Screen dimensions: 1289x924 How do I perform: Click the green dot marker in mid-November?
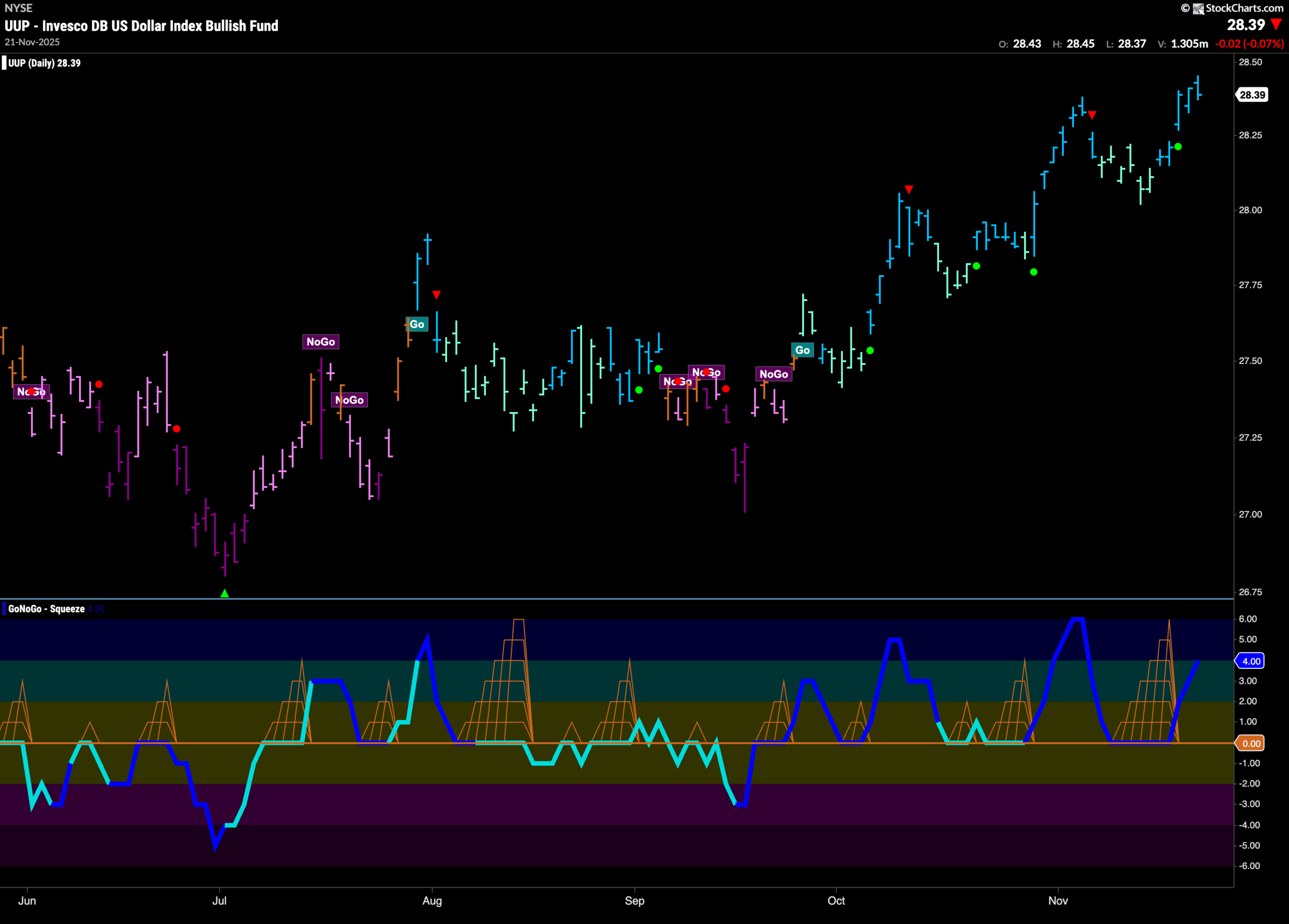click(x=1178, y=147)
